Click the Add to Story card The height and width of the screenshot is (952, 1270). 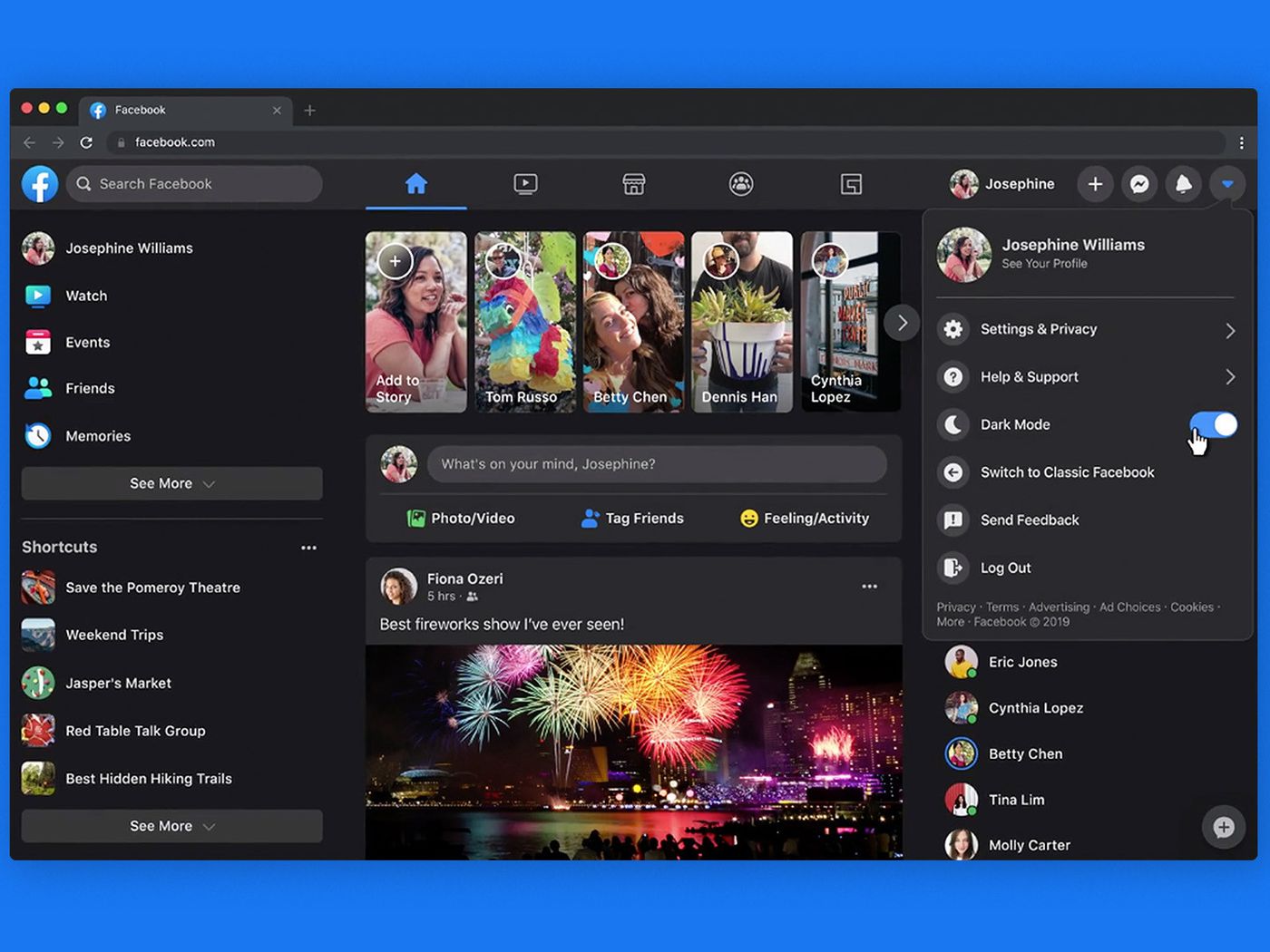(416, 322)
